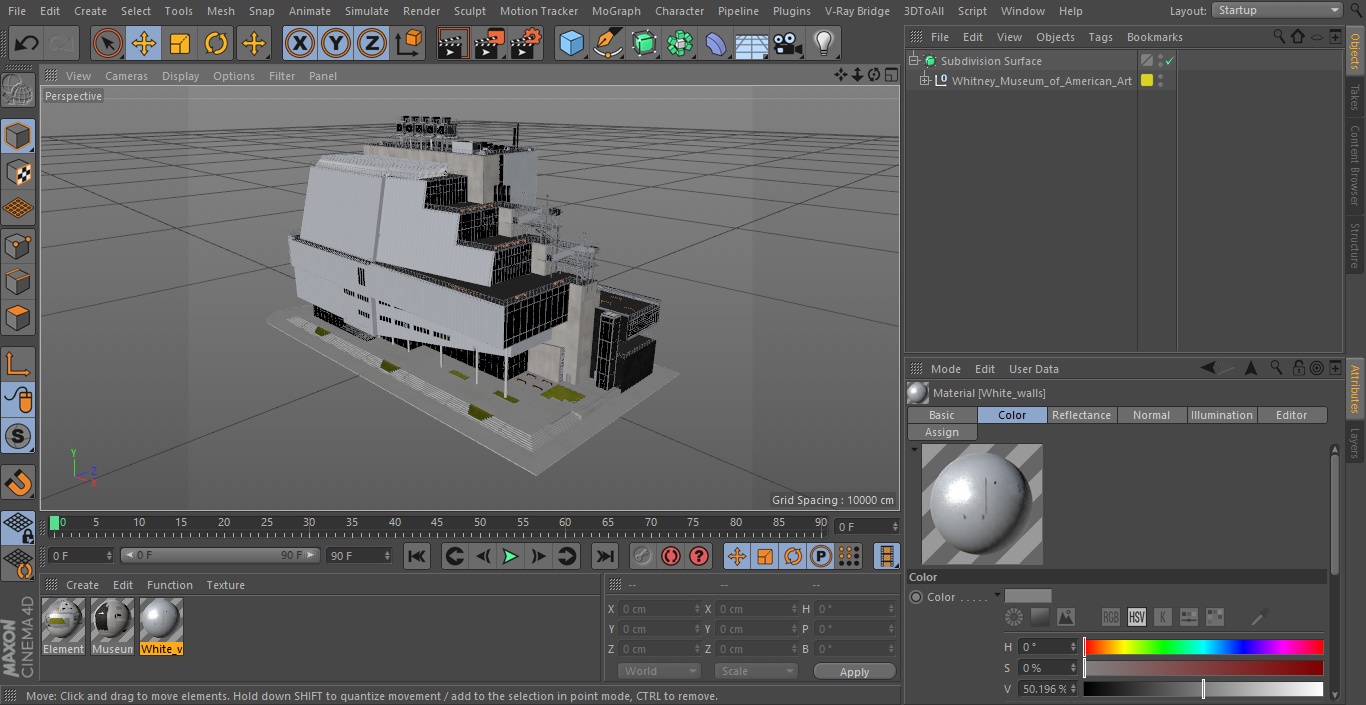Add a Camera object

tap(788, 43)
